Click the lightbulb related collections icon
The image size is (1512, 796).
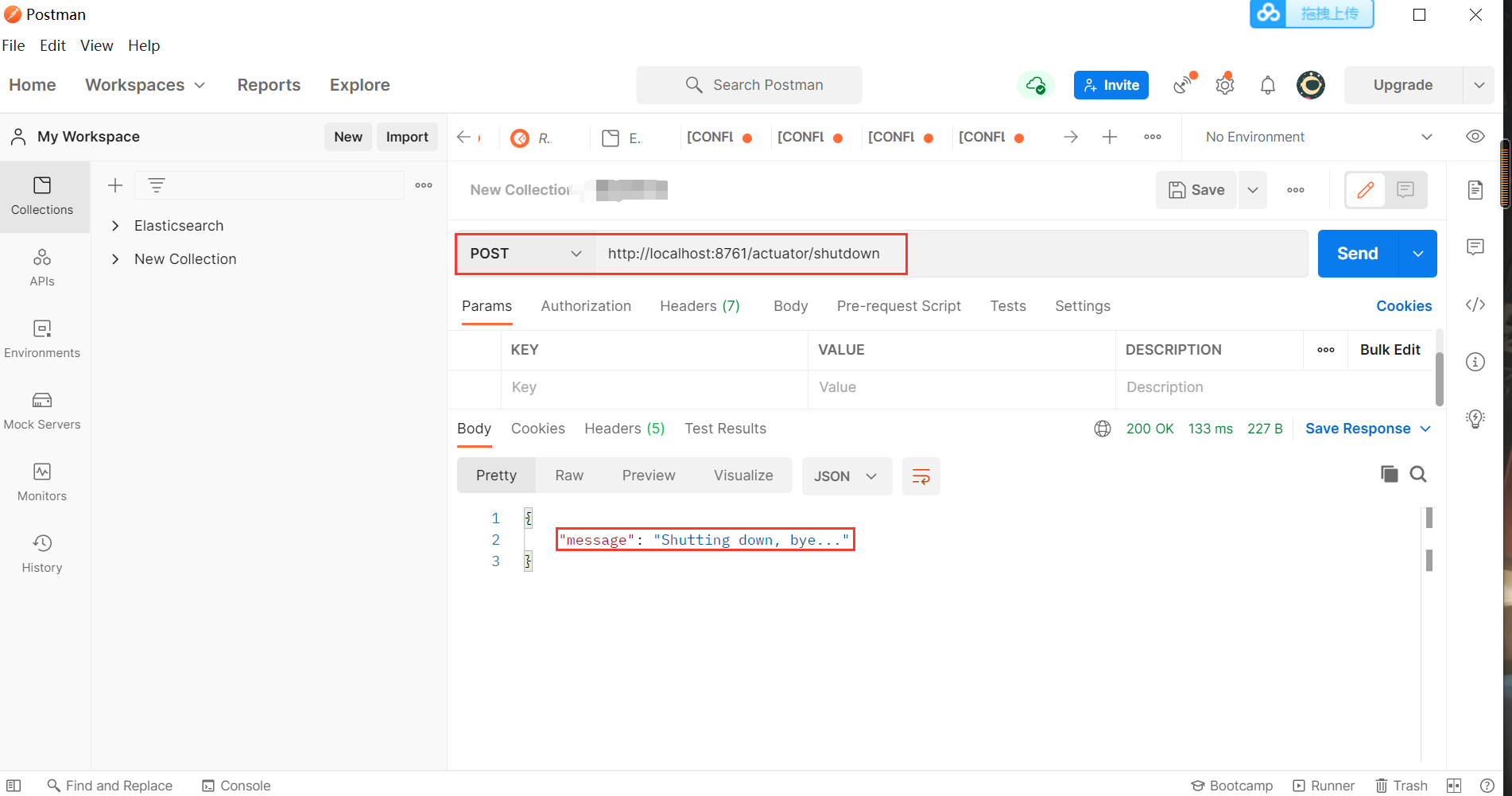tap(1475, 419)
